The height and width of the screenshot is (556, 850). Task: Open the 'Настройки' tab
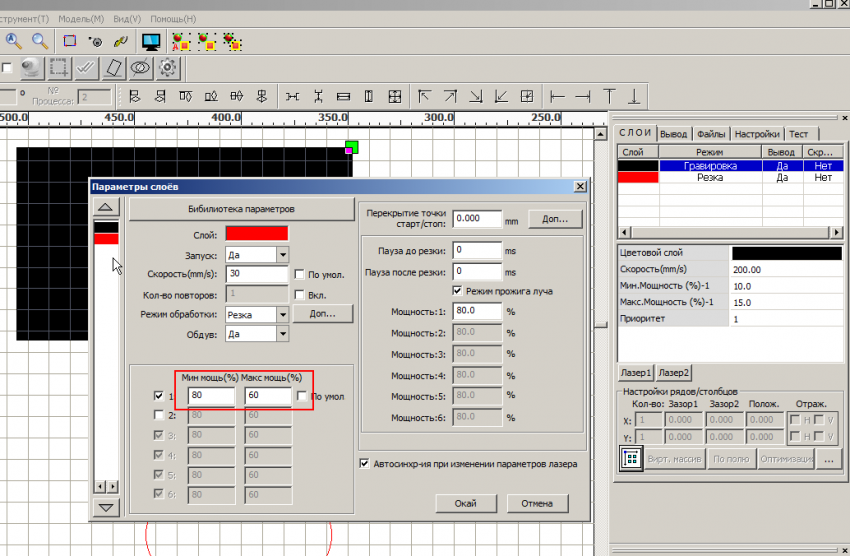[x=756, y=133]
